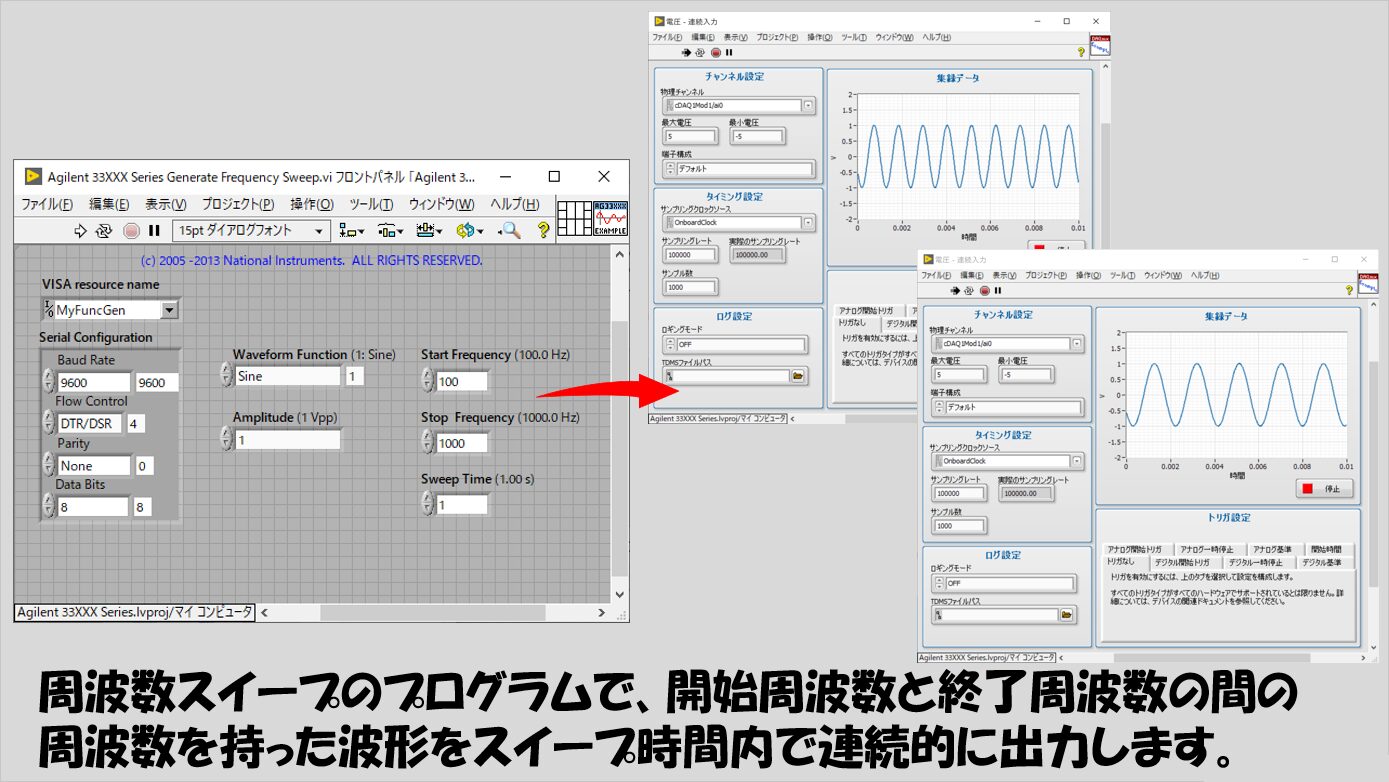Open the 操作(O) menu in the Agilent window

311,204
